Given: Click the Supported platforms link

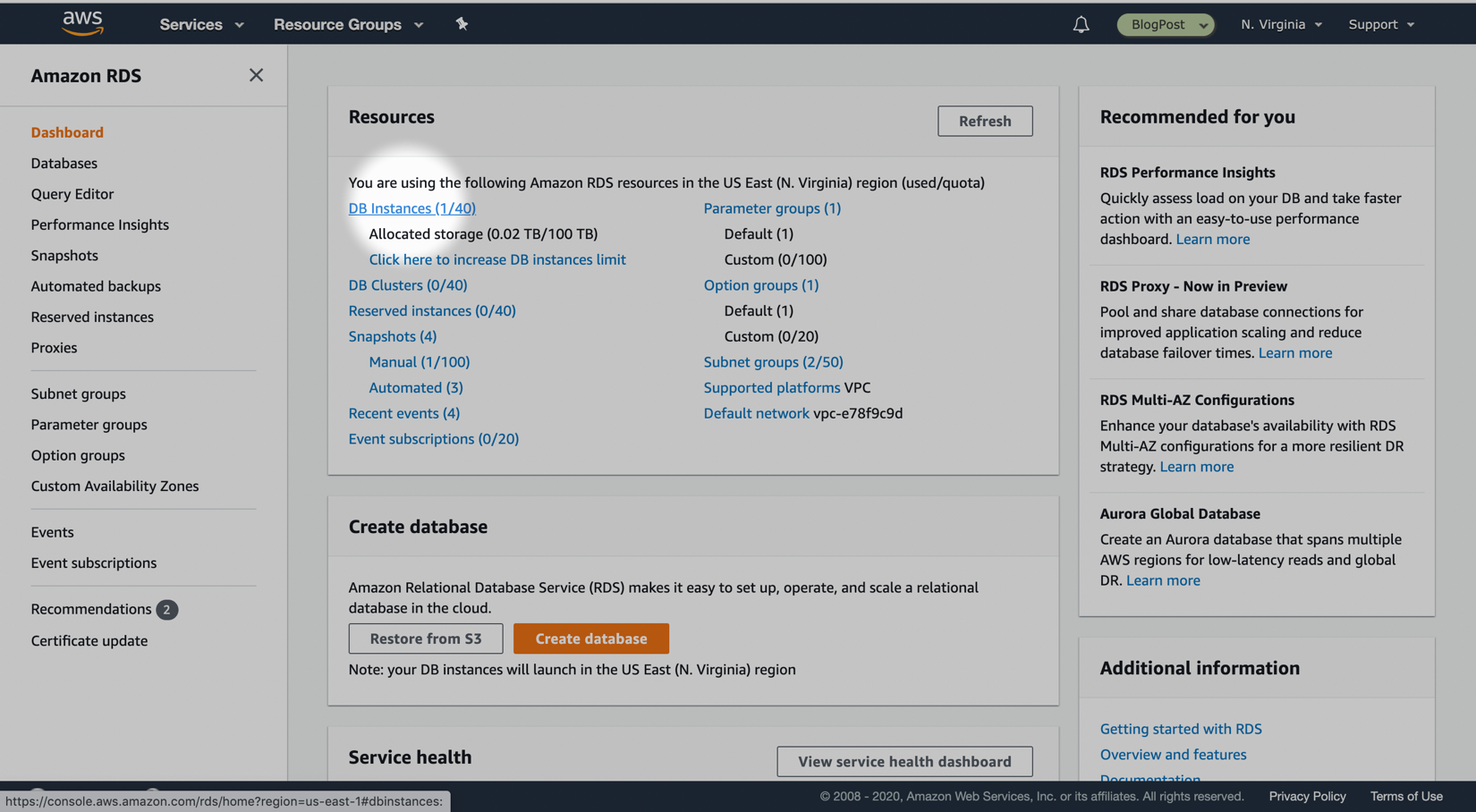Looking at the screenshot, I should [x=772, y=388].
